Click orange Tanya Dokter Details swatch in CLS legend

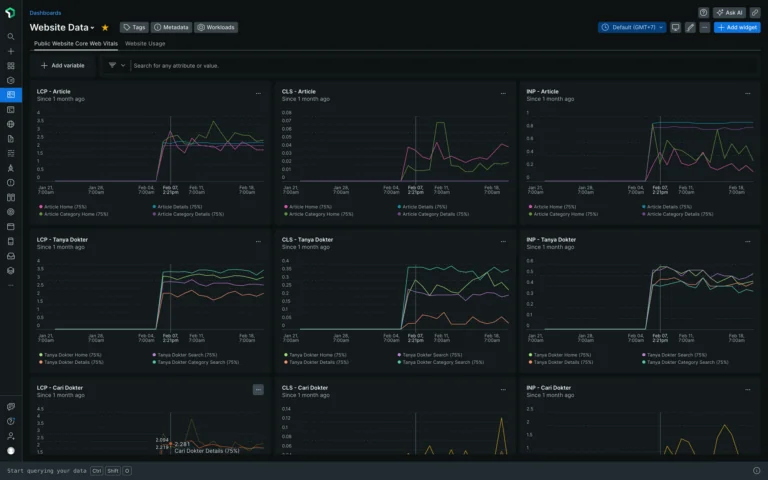[x=286, y=362]
